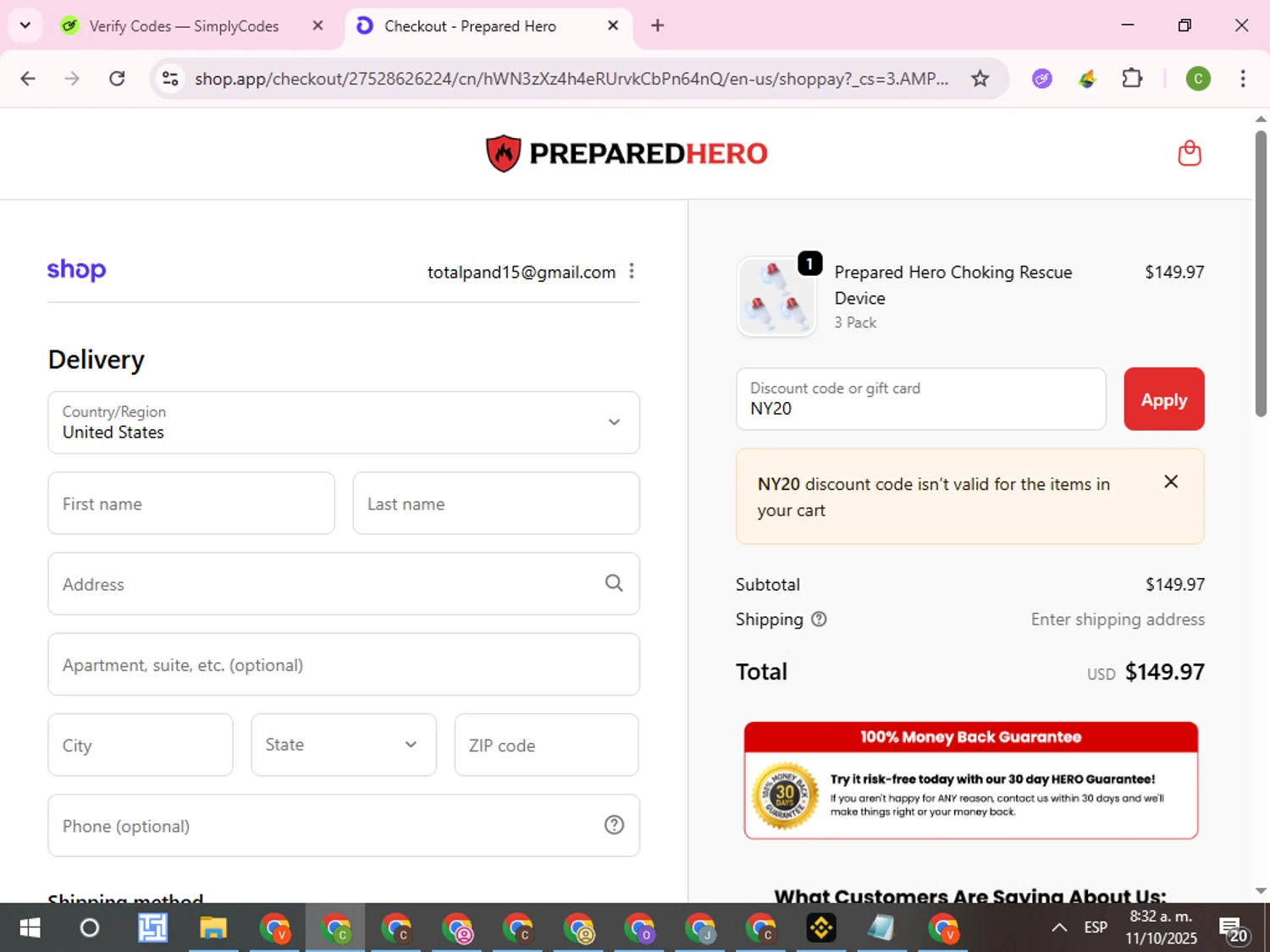
Task: Click the Subtotal label
Action: click(768, 584)
